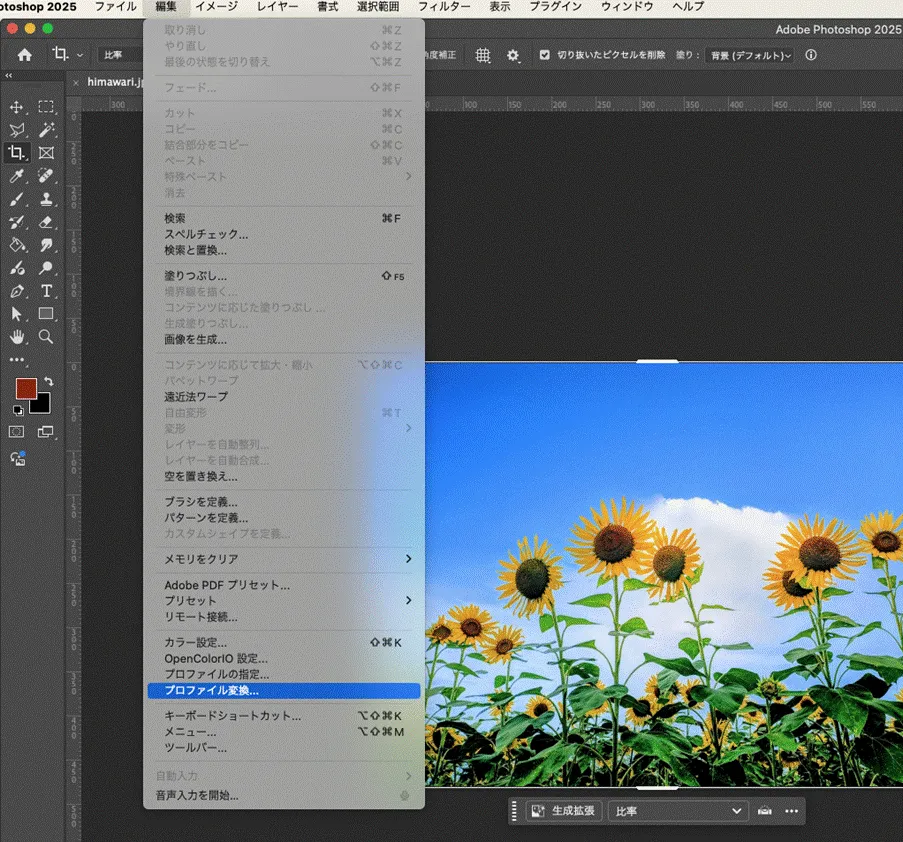Reset default foreground and background colors
This screenshot has width=903, height=842.
pos(17,410)
